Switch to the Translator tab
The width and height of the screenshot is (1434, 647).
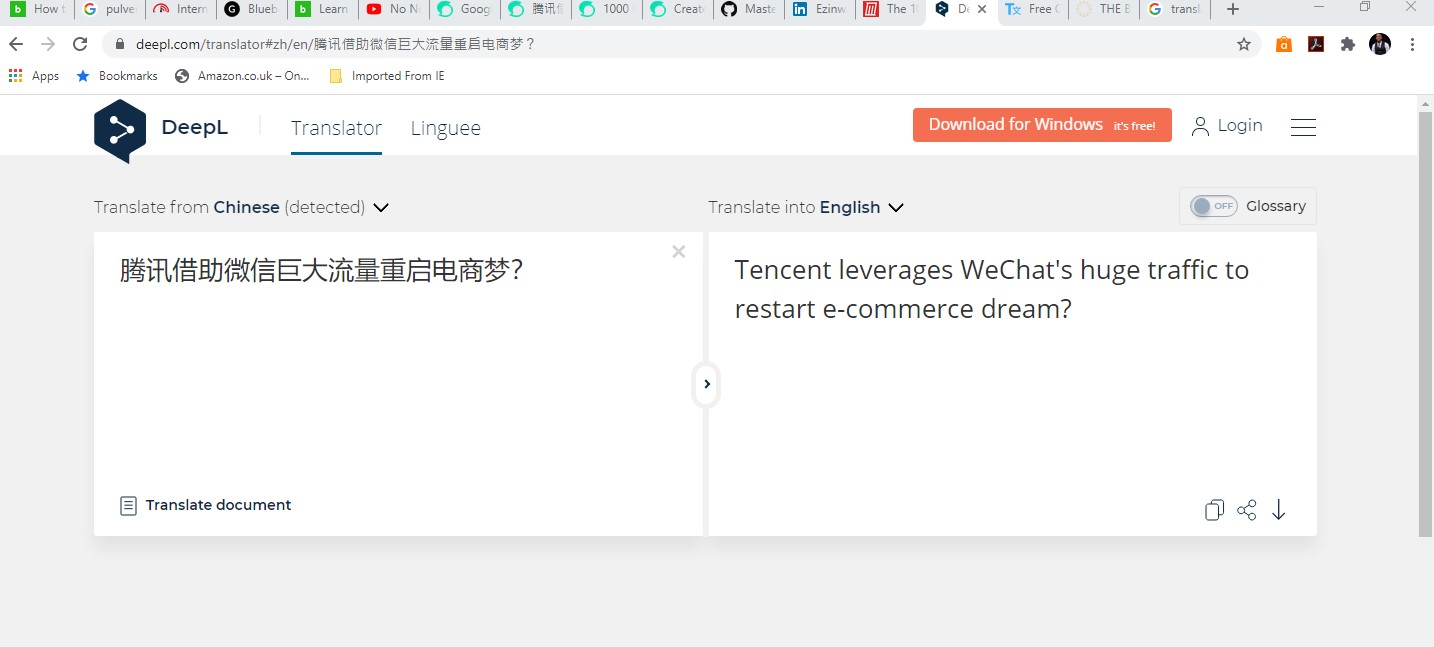pos(336,128)
